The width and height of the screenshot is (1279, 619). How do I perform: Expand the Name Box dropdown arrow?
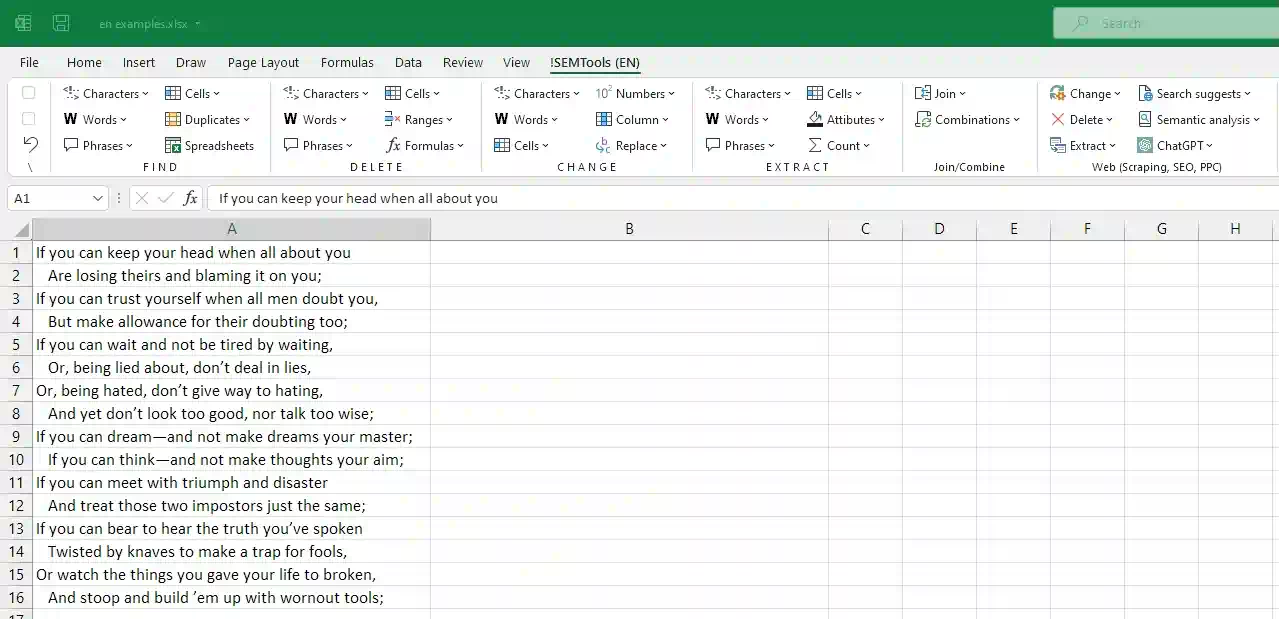pos(98,198)
